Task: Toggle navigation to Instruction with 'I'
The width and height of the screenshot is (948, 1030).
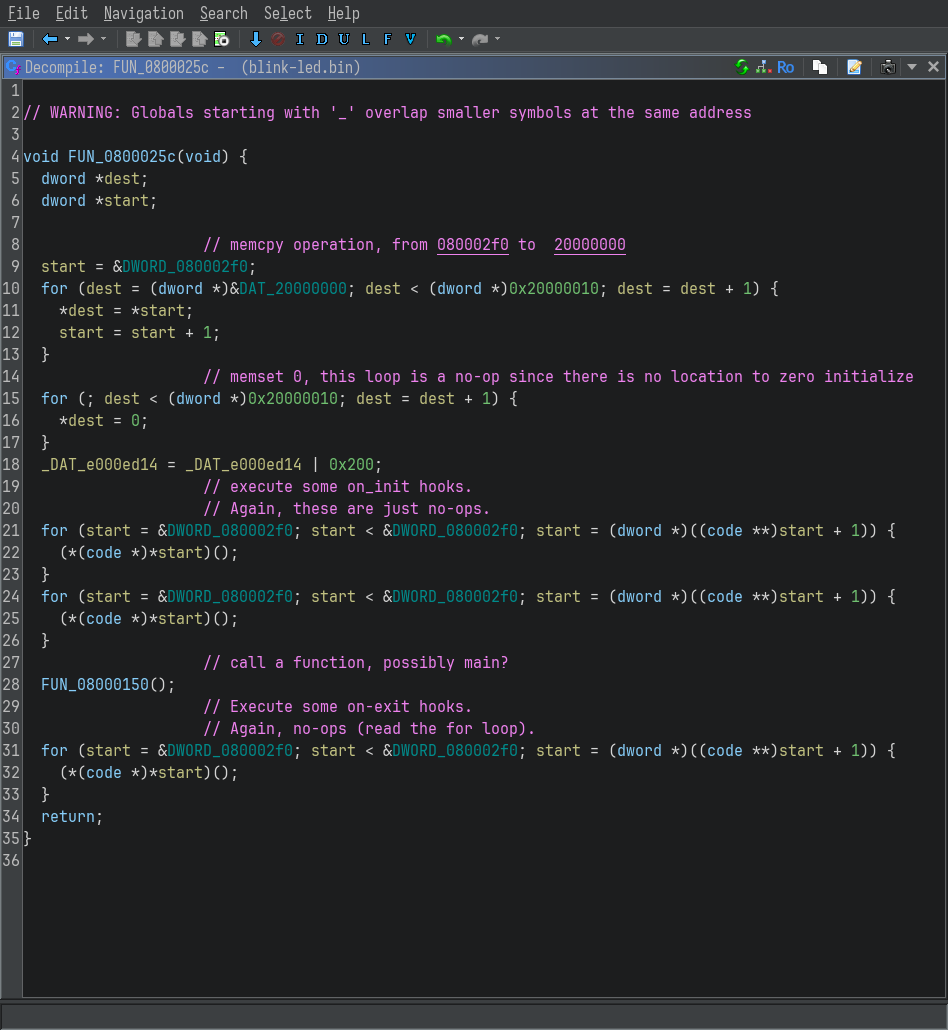Action: pos(299,39)
